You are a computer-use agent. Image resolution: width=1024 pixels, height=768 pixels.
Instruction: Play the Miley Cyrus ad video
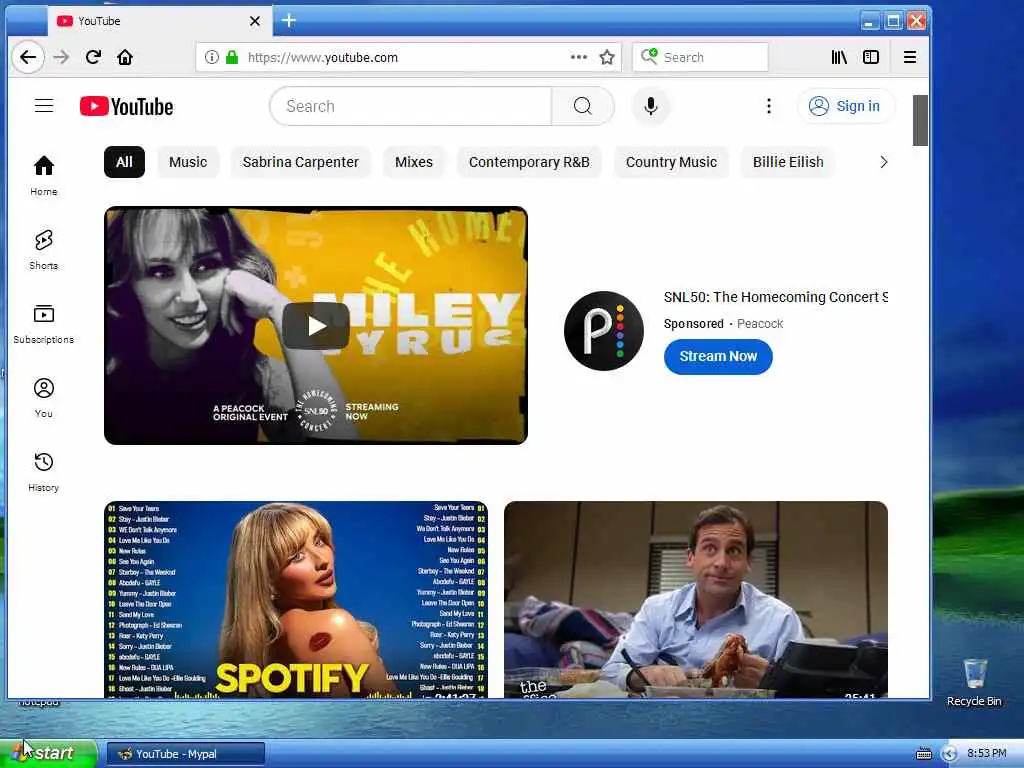pyautogui.click(x=316, y=325)
